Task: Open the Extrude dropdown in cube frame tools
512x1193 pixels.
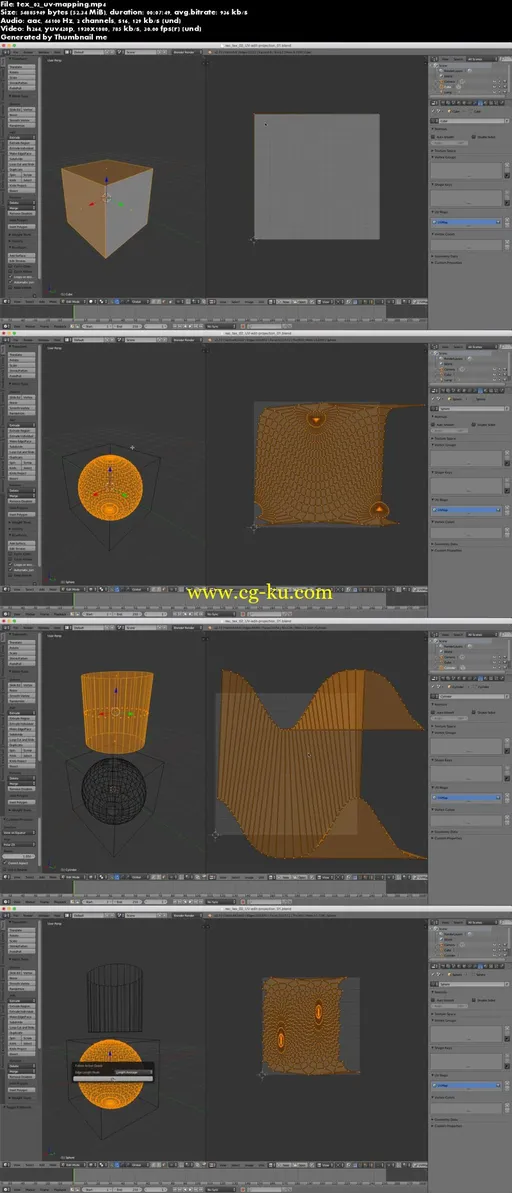Action: (x=22, y=138)
